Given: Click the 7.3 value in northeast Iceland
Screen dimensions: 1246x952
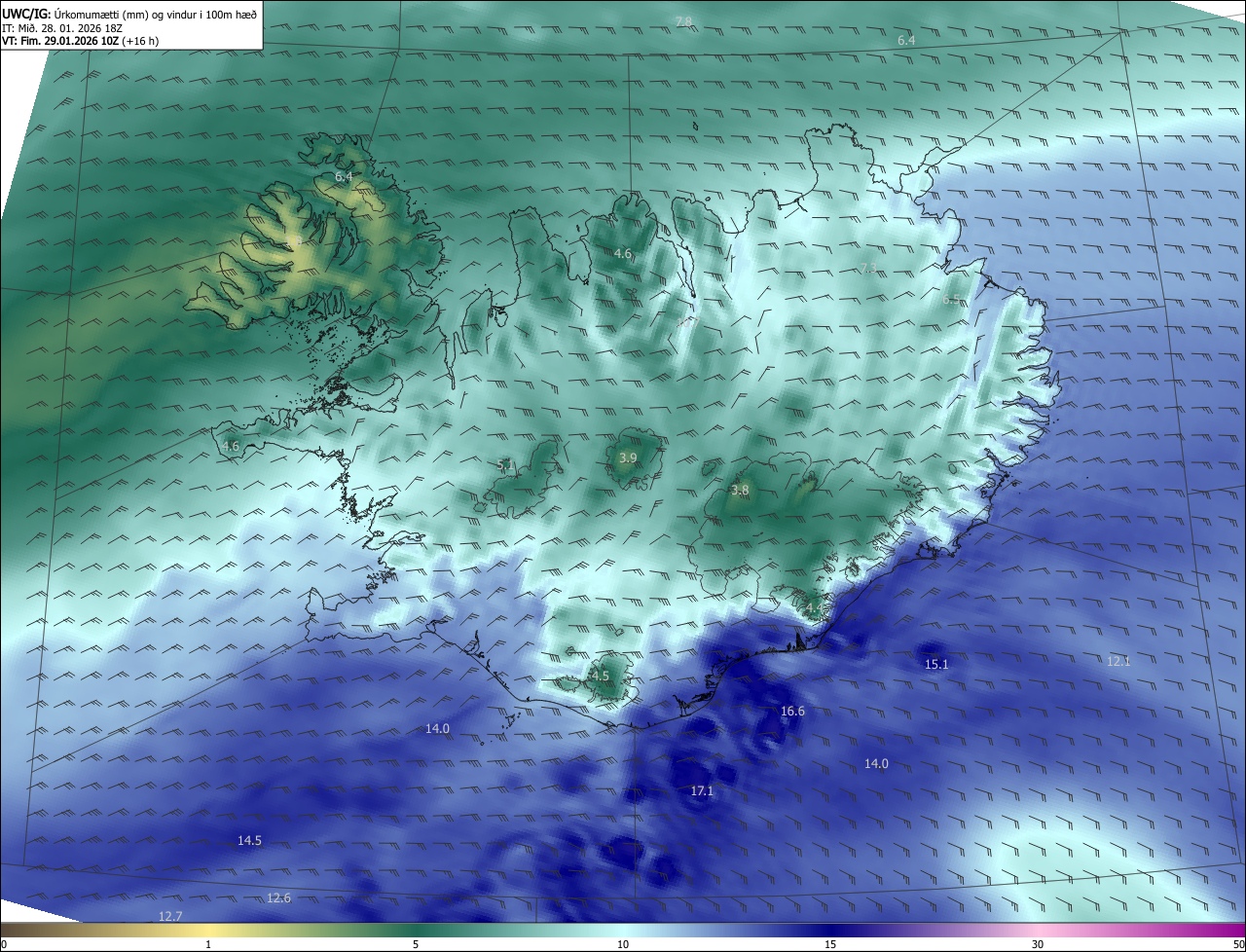Looking at the screenshot, I should click(868, 268).
